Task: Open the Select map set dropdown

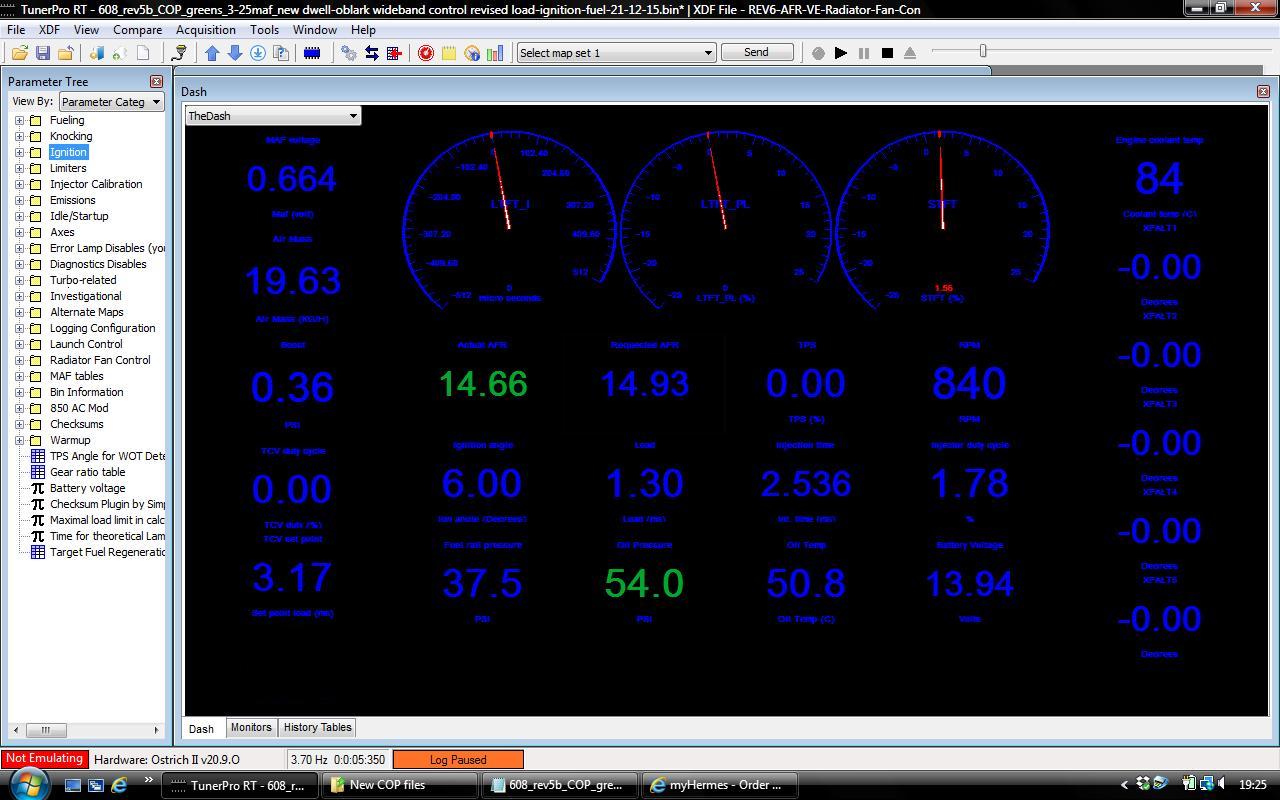Action: [616, 53]
